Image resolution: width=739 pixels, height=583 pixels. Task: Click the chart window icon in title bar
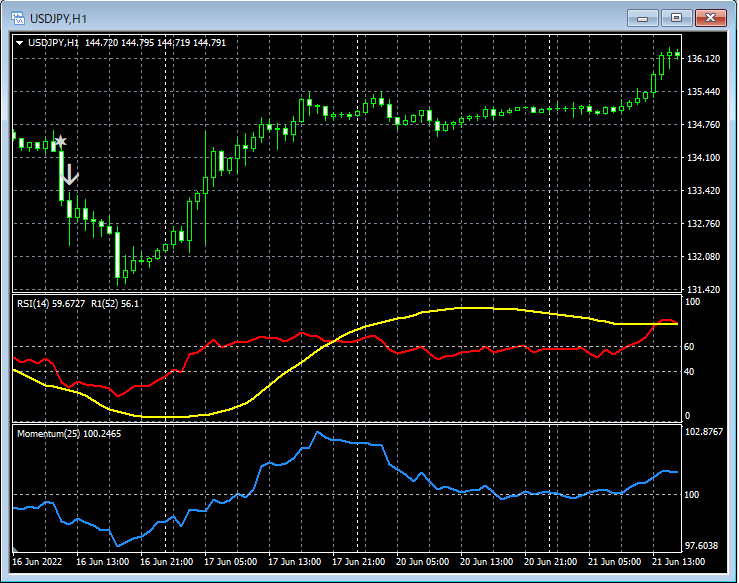point(17,18)
